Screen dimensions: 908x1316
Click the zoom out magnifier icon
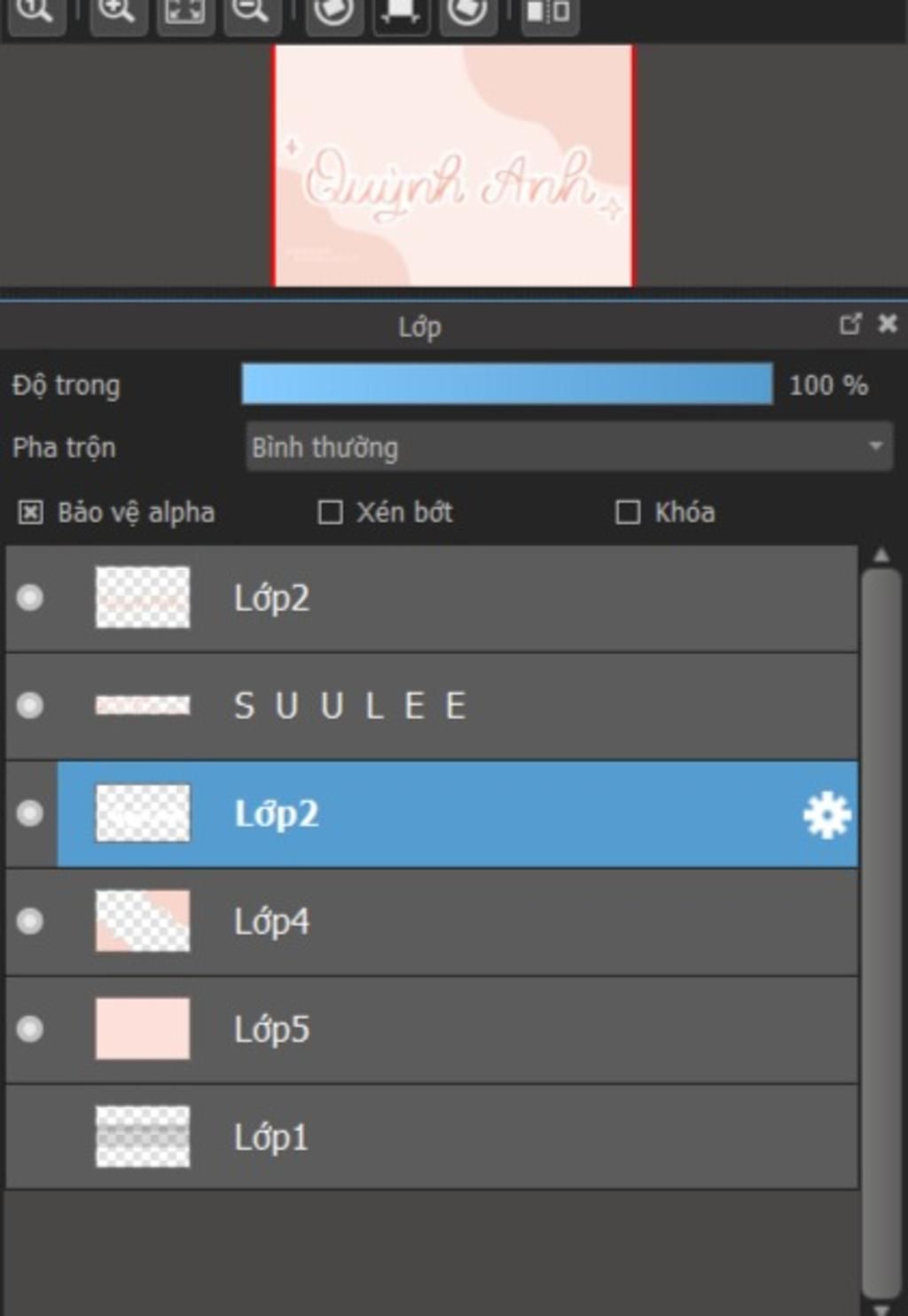tap(252, 12)
